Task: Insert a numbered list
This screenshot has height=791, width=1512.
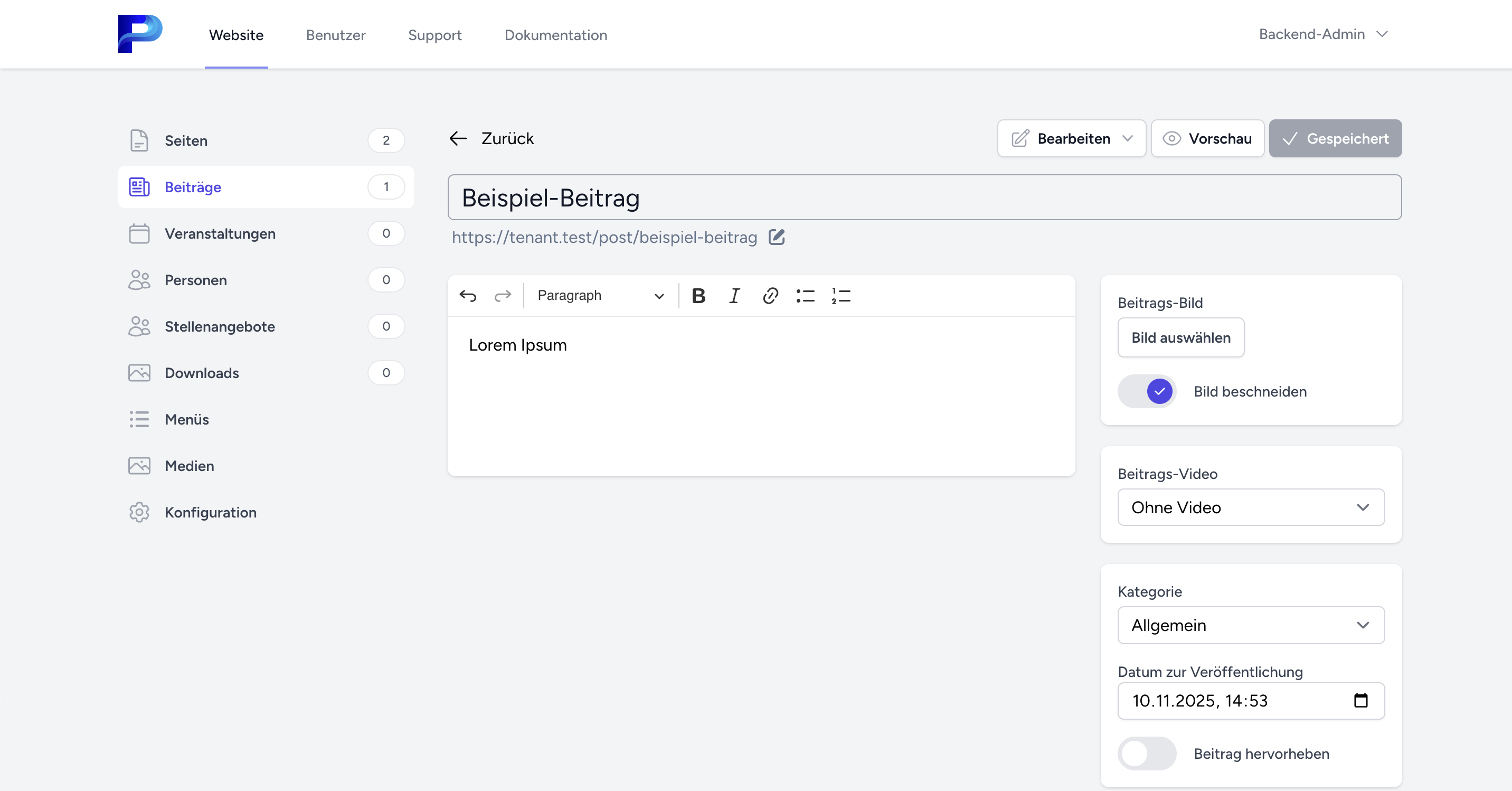Action: (x=840, y=296)
